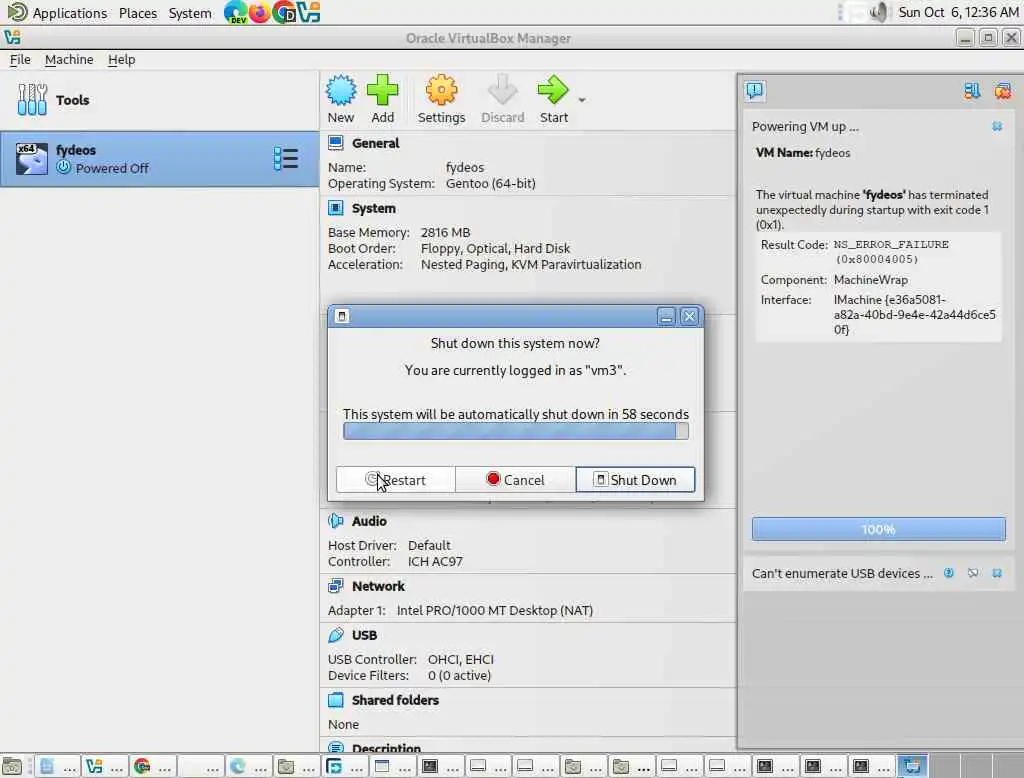This screenshot has height=778, width=1024.
Task: Close the shutdown dialog window
Action: tap(689, 317)
